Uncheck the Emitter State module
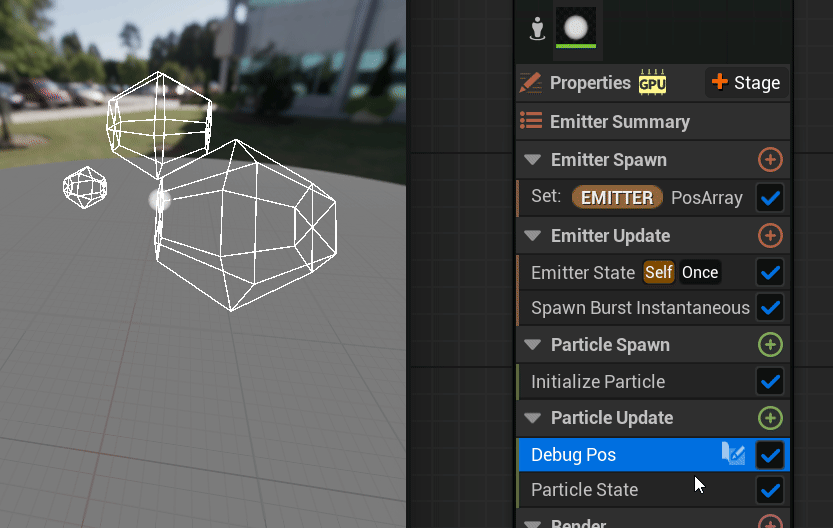The image size is (833, 528). coord(770,273)
